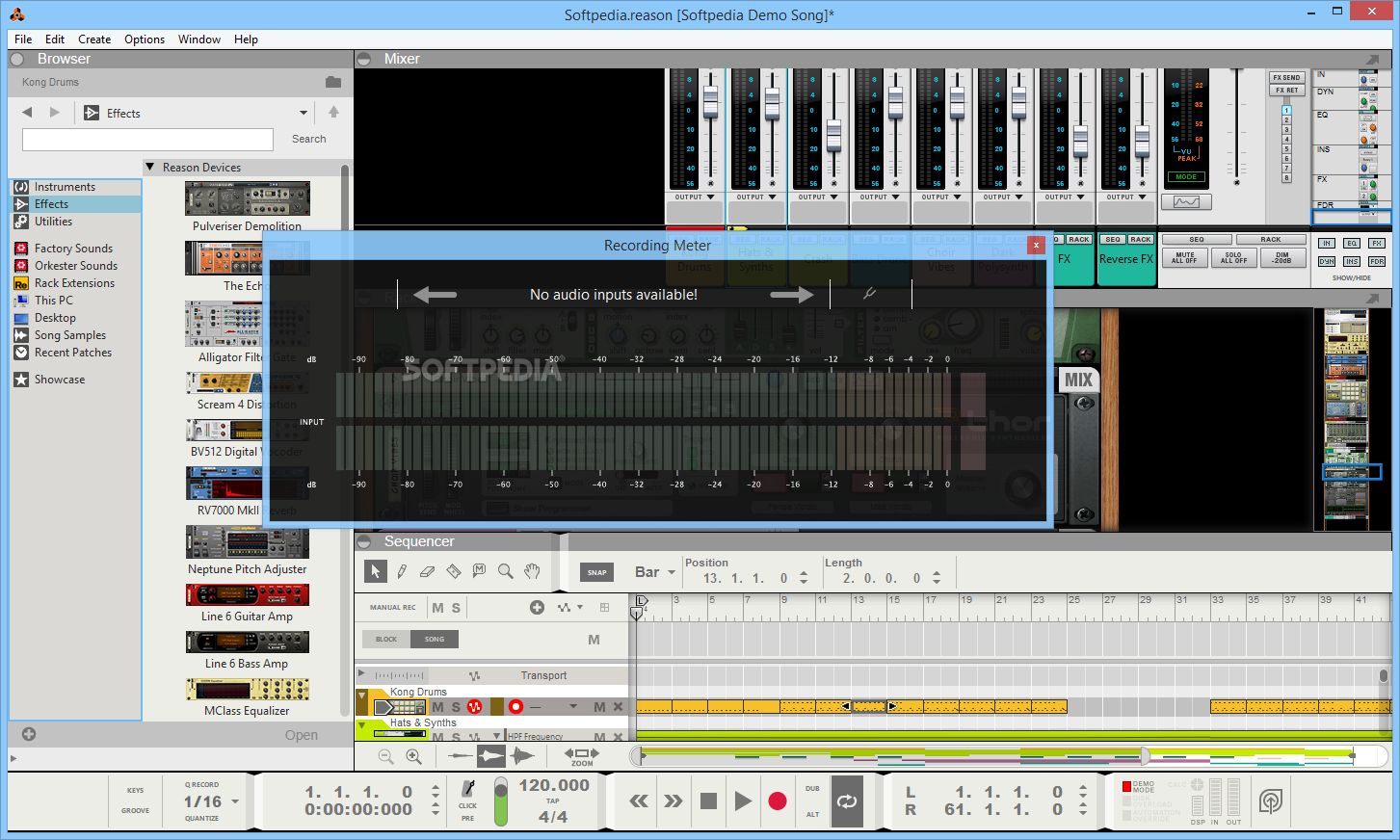Toggle EQ section show/hide in mixer
This screenshot has width=1400, height=840.
pyautogui.click(x=1352, y=244)
